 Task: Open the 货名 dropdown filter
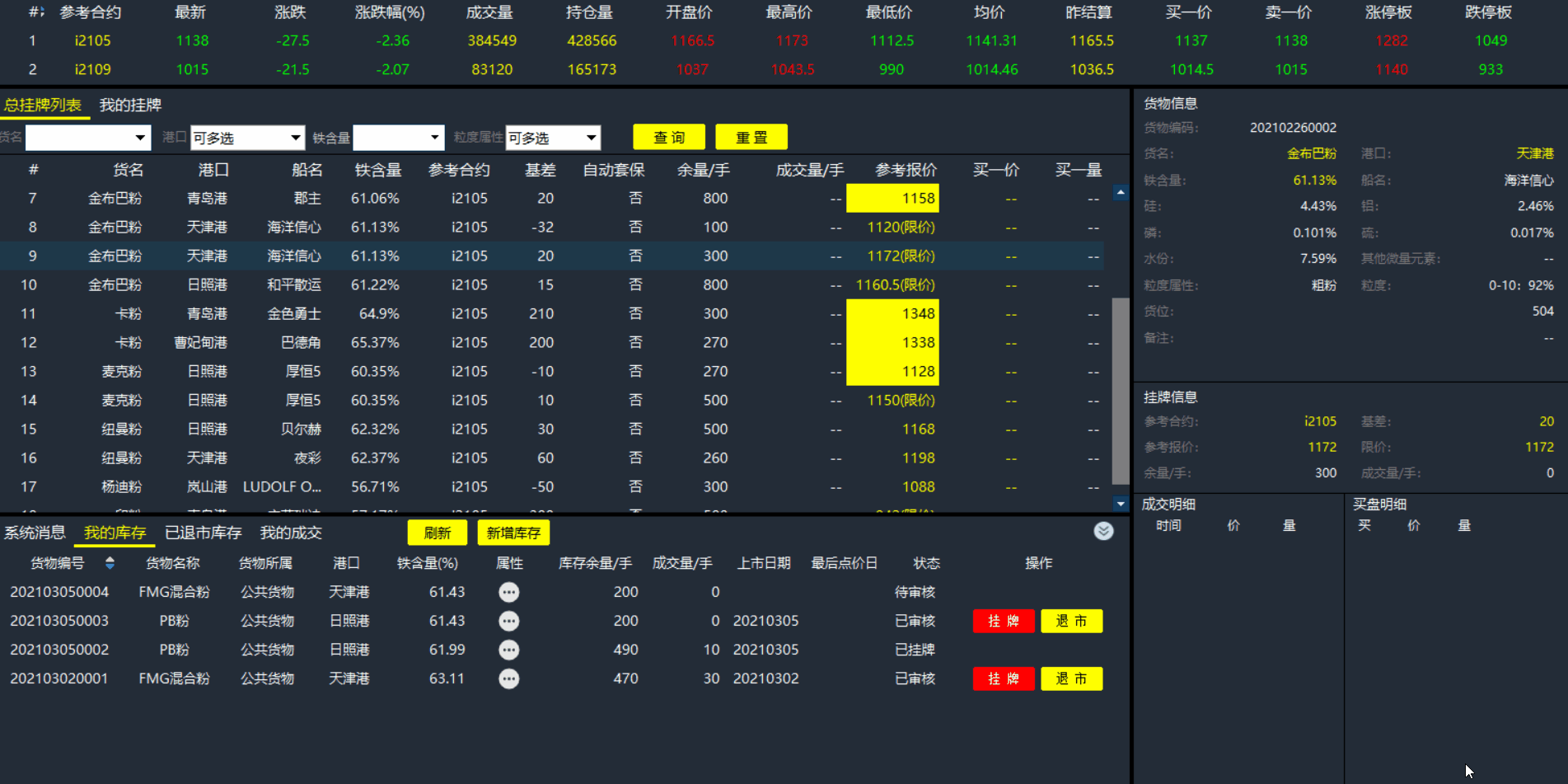click(x=87, y=138)
